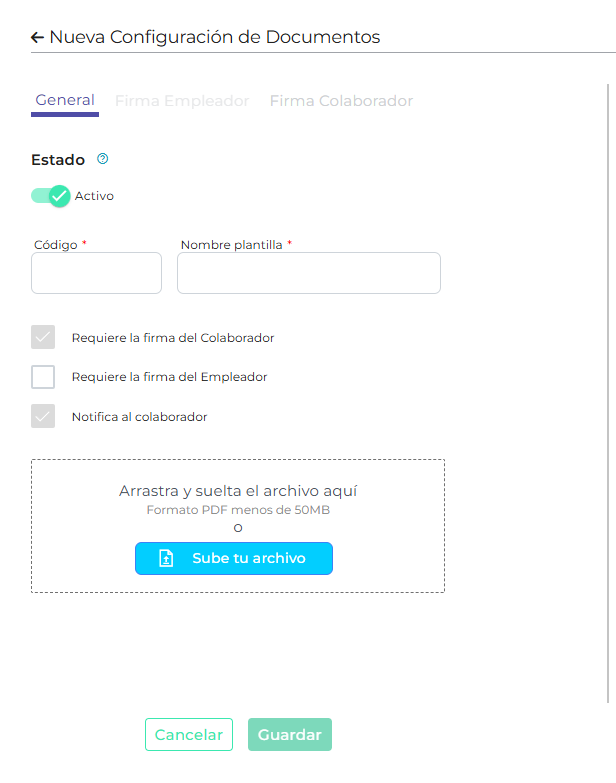Click the Guardar button
616x783 pixels.
click(x=290, y=735)
